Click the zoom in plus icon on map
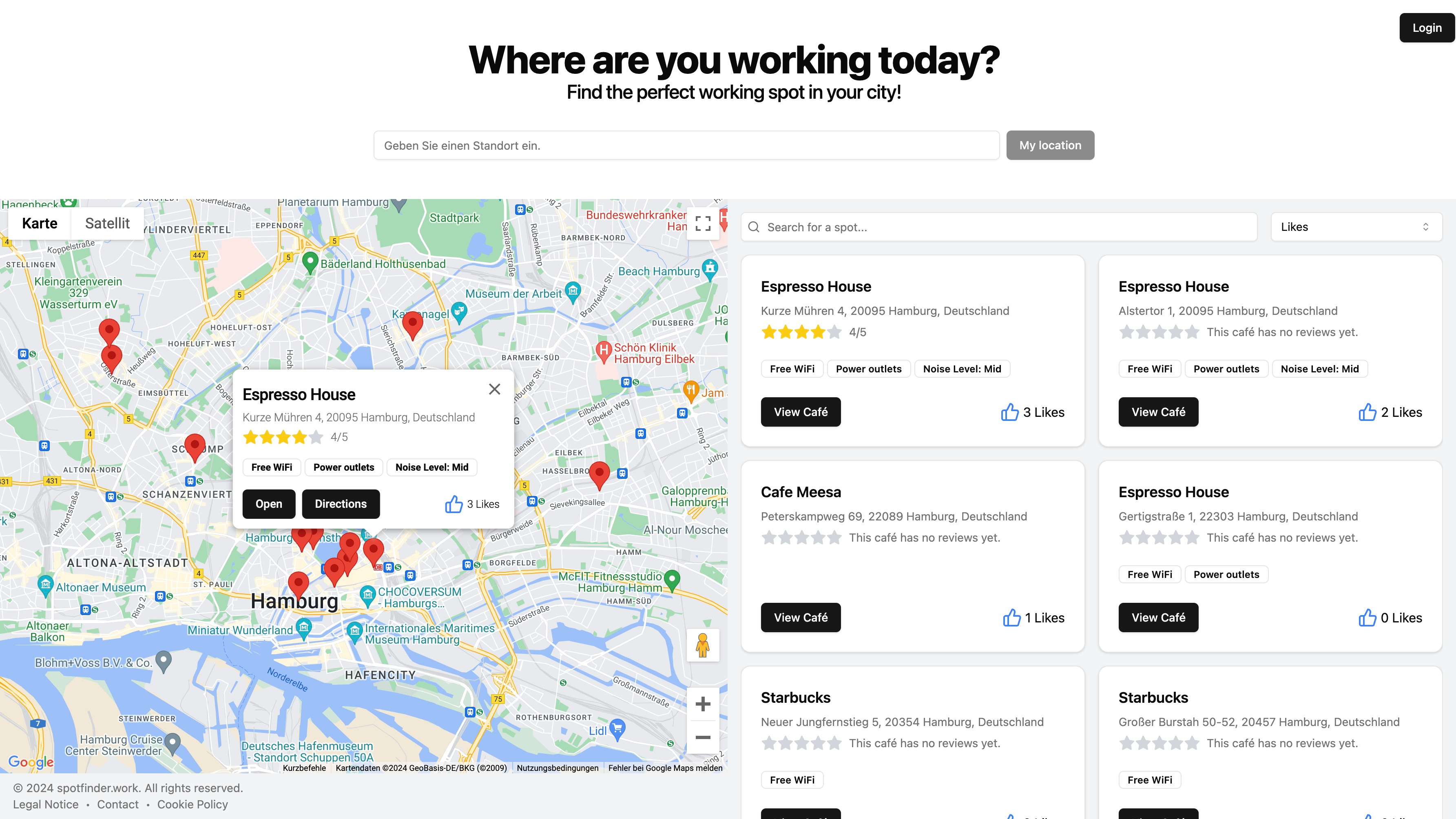This screenshot has height=819, width=1456. point(703,704)
